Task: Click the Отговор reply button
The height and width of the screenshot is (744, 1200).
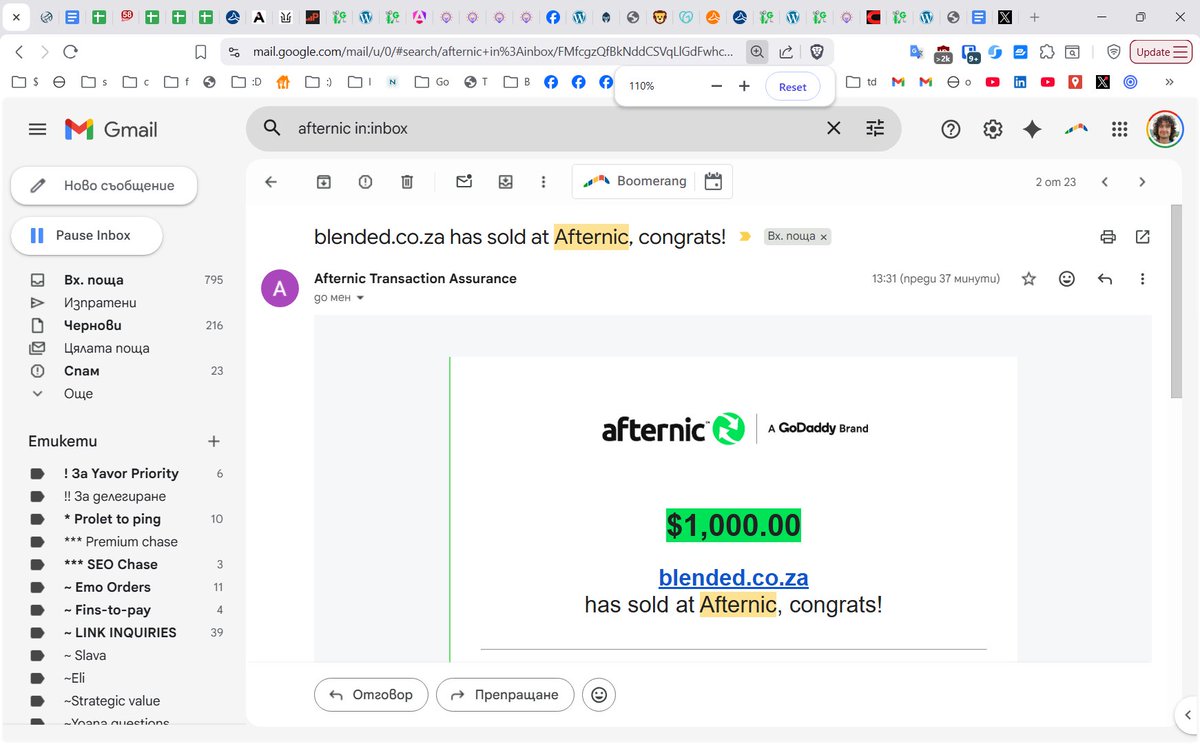Action: (371, 695)
